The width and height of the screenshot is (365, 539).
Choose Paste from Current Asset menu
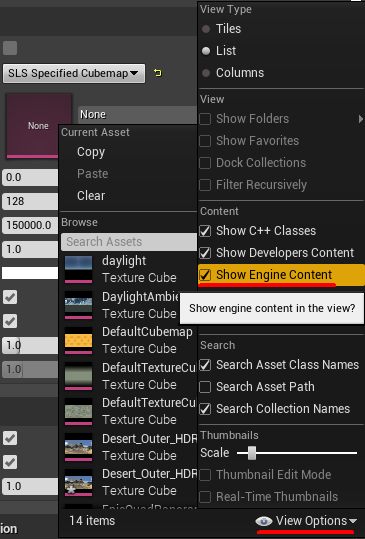coord(92,174)
